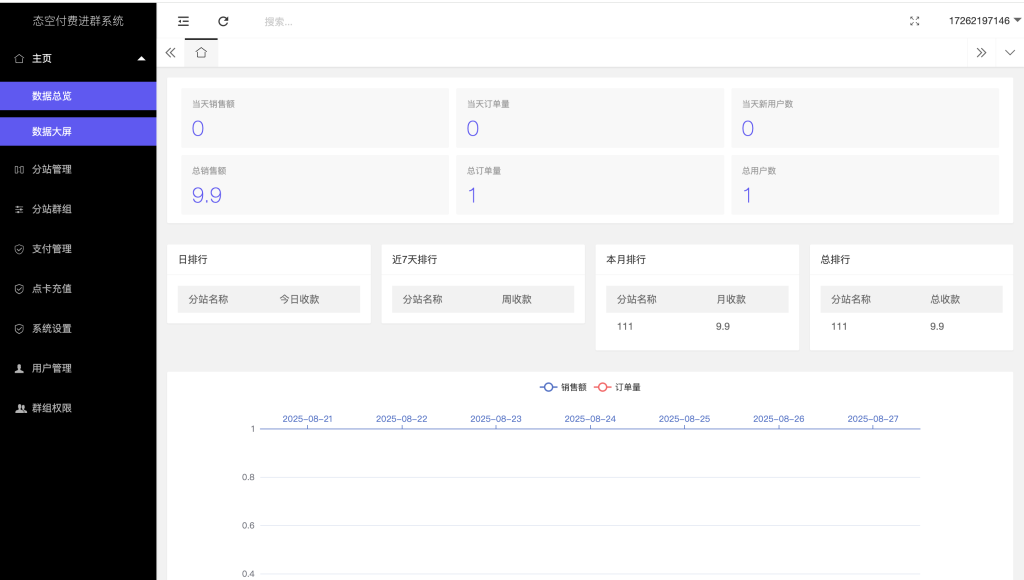Click the collapse-sidebar hamburger icon
This screenshot has height=580, width=1024.
click(x=183, y=20)
